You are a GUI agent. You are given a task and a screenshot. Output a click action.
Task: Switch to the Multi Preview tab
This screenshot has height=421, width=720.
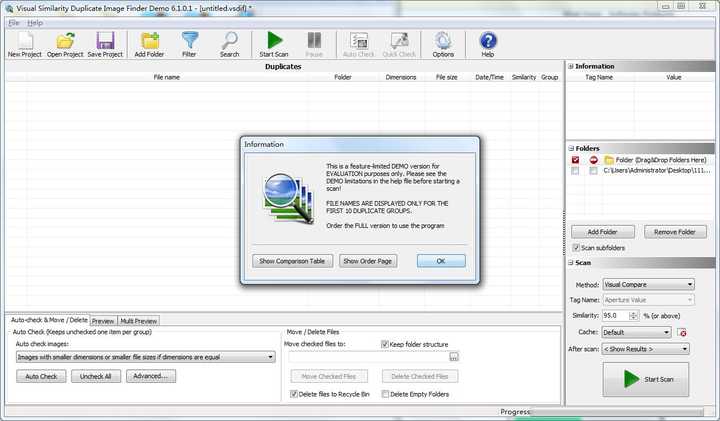pyautogui.click(x=139, y=321)
